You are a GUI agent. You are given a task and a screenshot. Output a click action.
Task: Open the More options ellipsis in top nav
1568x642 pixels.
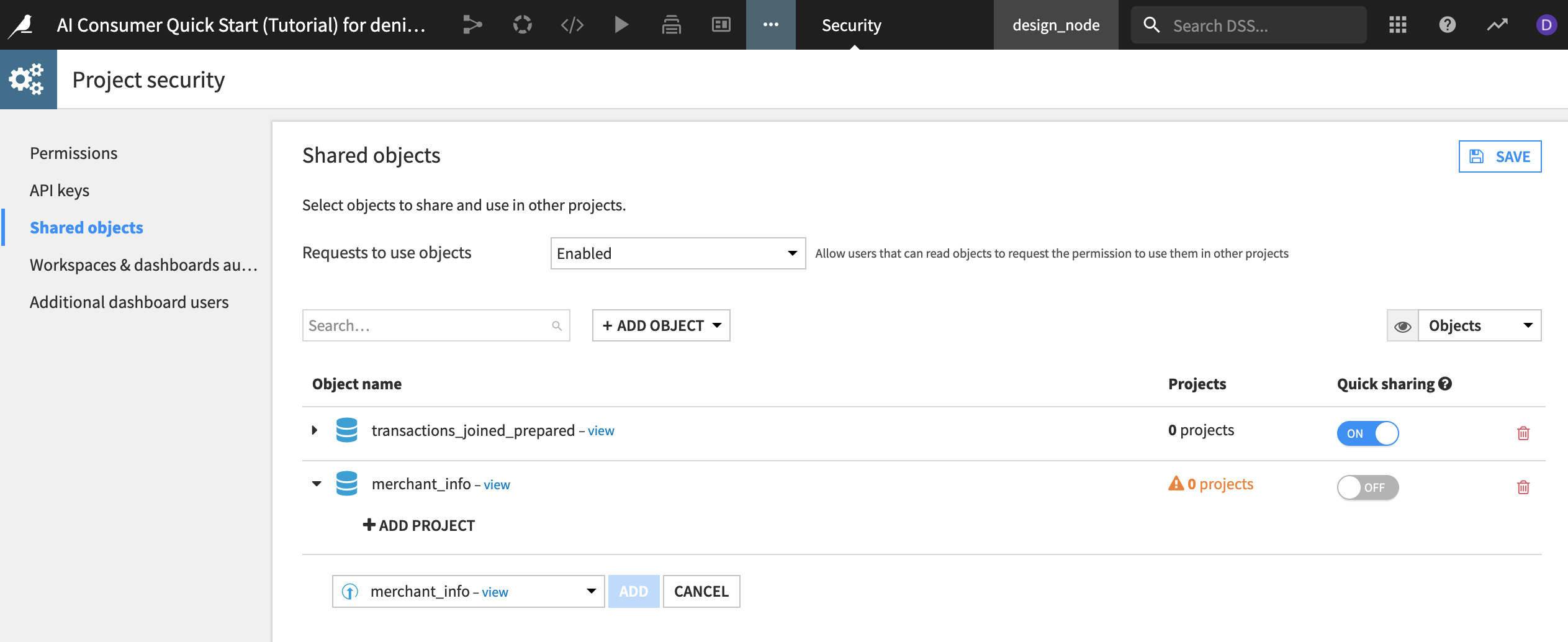click(770, 25)
